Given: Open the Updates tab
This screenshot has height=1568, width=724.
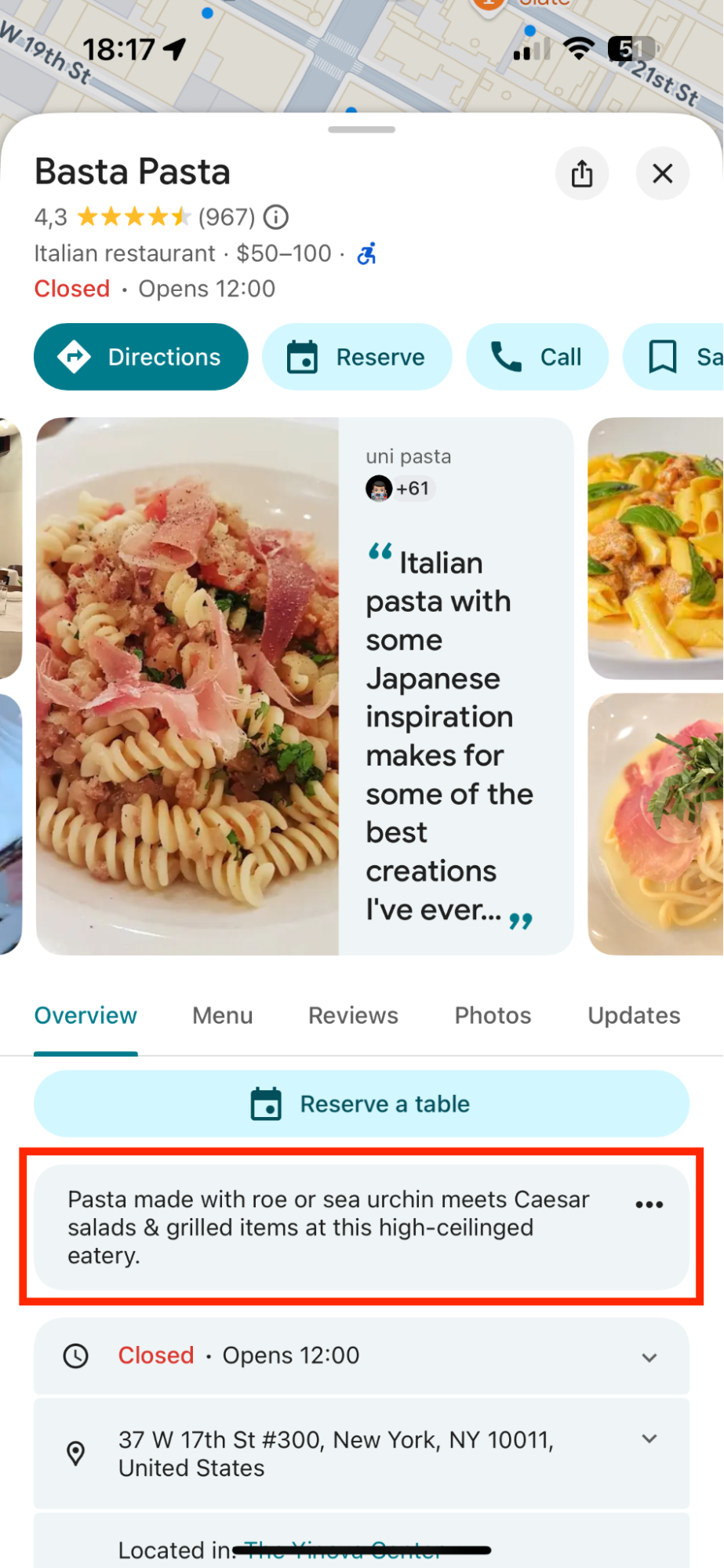Looking at the screenshot, I should click(634, 1015).
